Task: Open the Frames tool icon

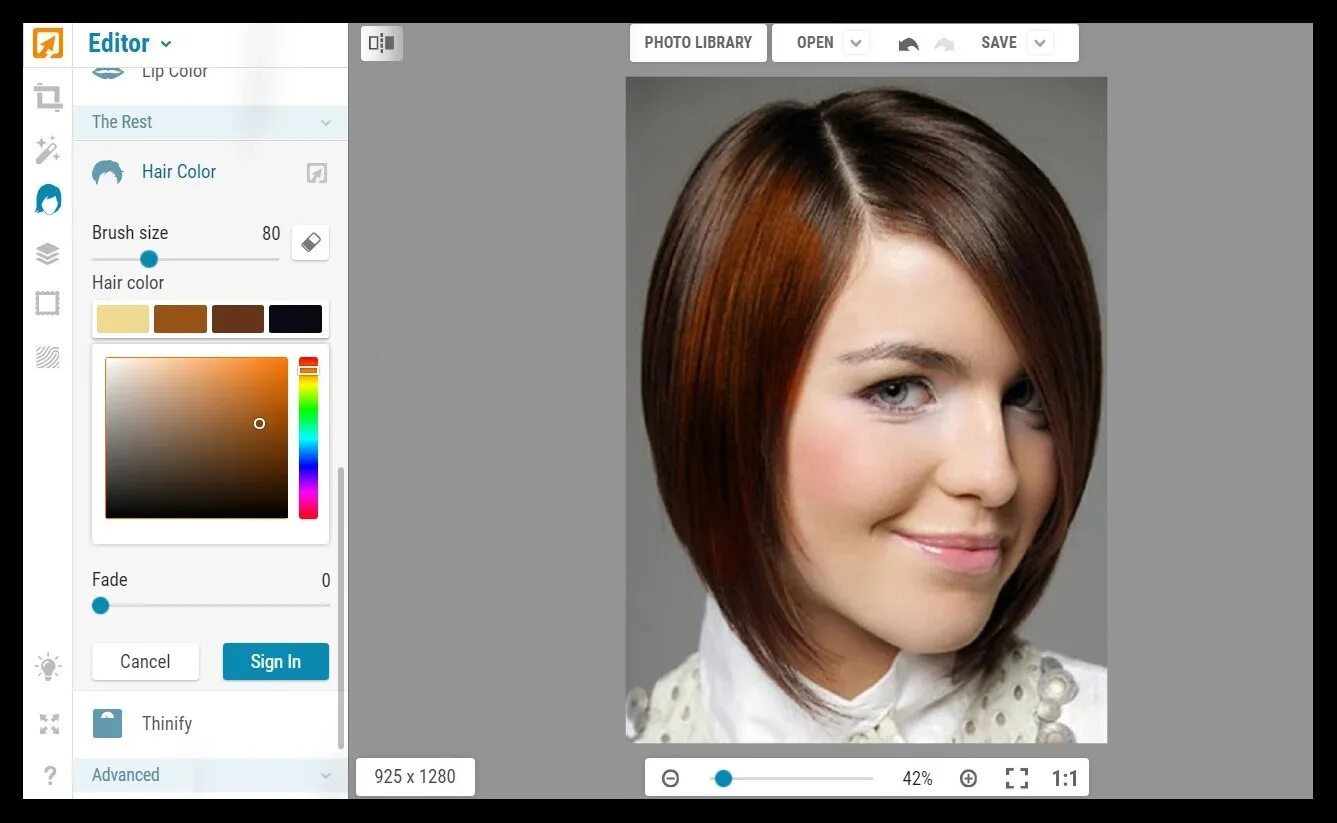Action: [x=47, y=303]
